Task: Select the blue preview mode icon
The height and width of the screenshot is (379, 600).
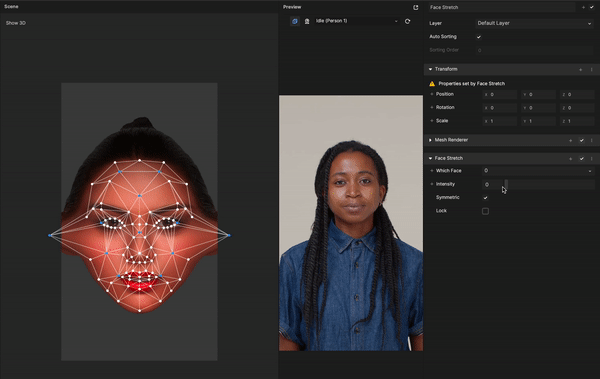Action: pyautogui.click(x=295, y=21)
